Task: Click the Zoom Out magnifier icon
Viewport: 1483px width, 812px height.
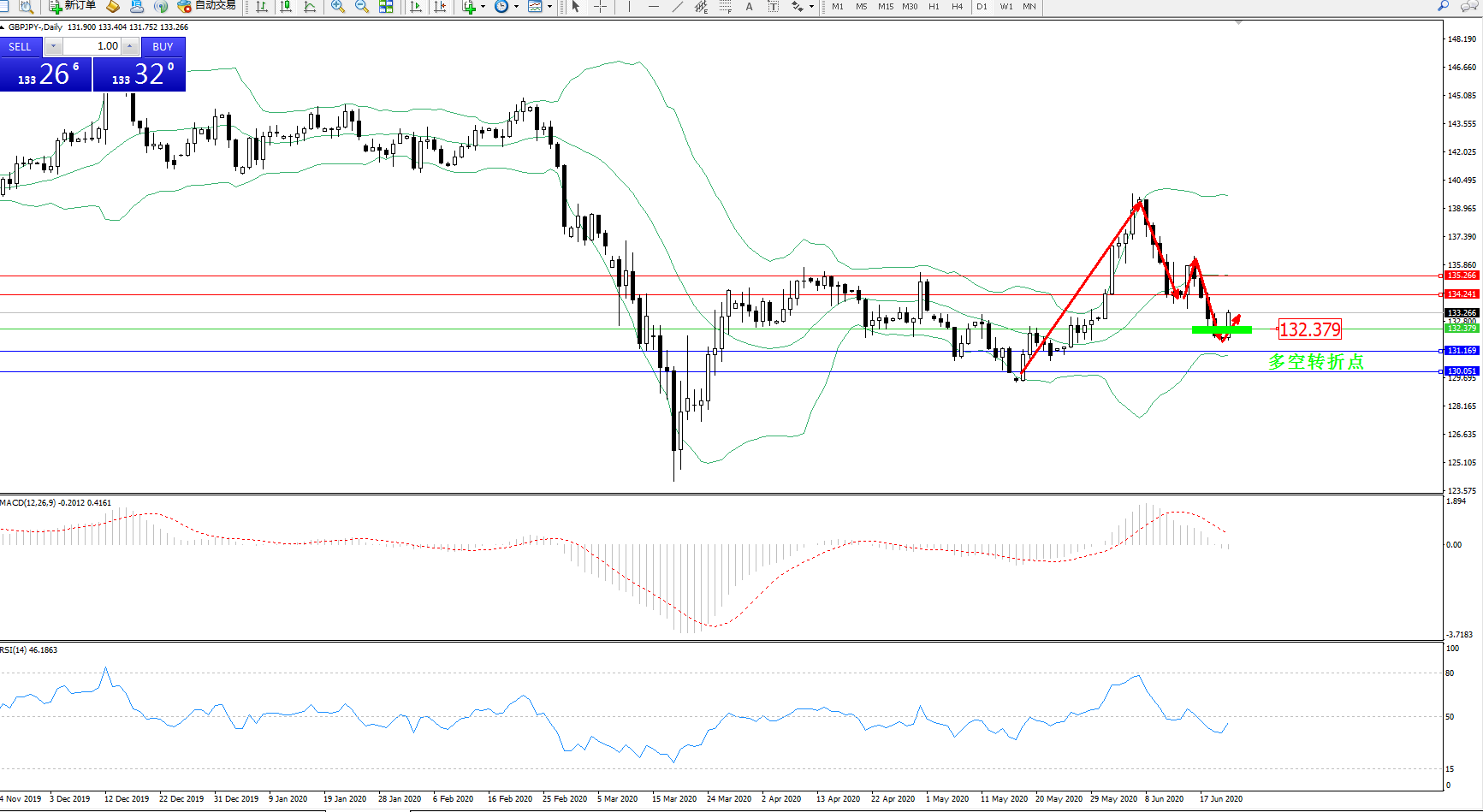Action: [x=362, y=6]
